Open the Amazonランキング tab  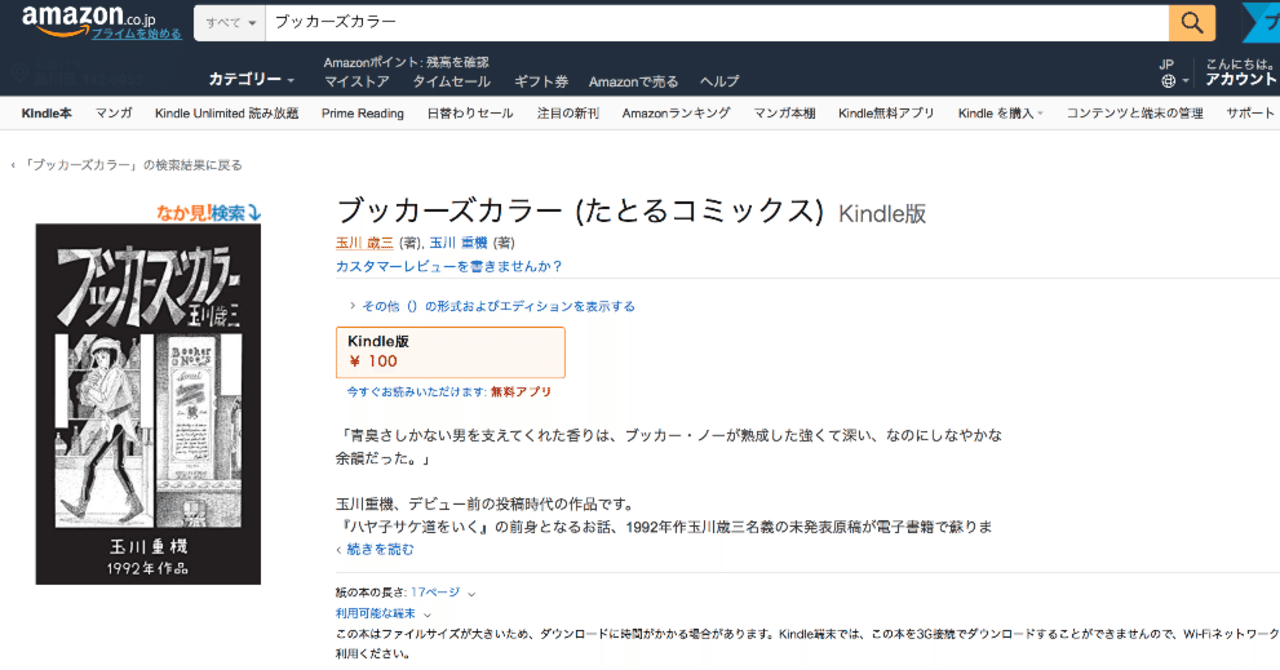(676, 113)
